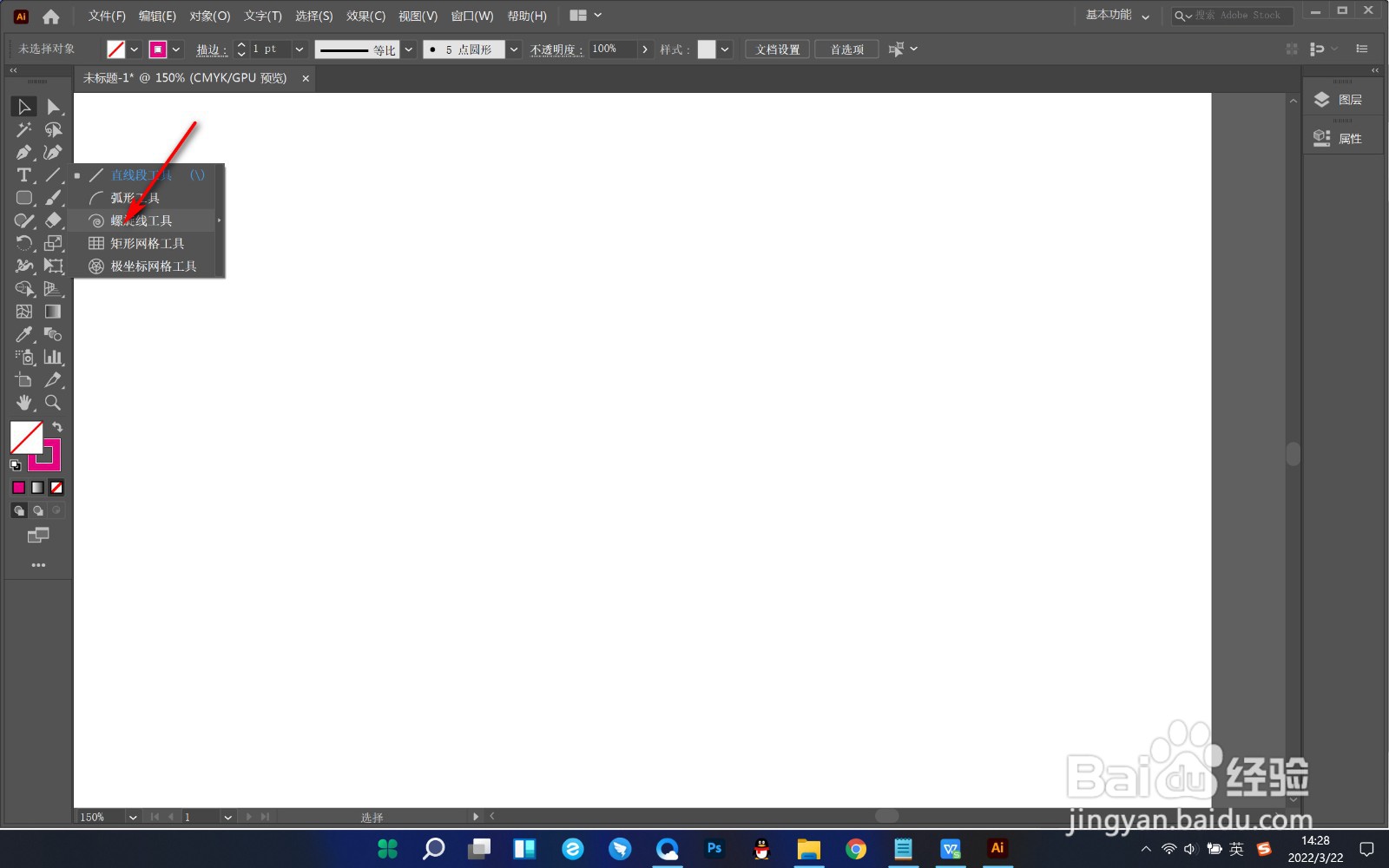Expand the opacity slider arrow
This screenshot has height=868, width=1389.
coord(645,49)
